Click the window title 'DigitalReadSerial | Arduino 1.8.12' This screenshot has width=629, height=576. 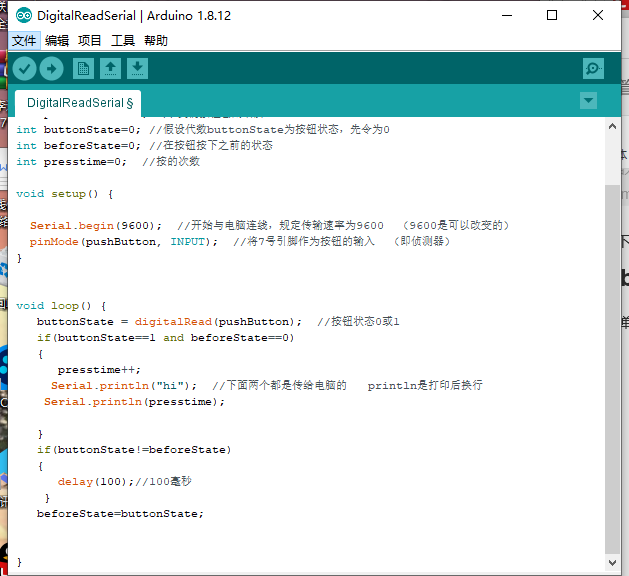click(134, 16)
